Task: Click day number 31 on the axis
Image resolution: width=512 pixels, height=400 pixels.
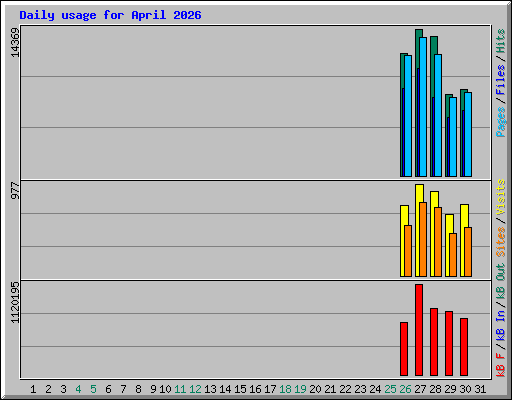Action: click(480, 389)
